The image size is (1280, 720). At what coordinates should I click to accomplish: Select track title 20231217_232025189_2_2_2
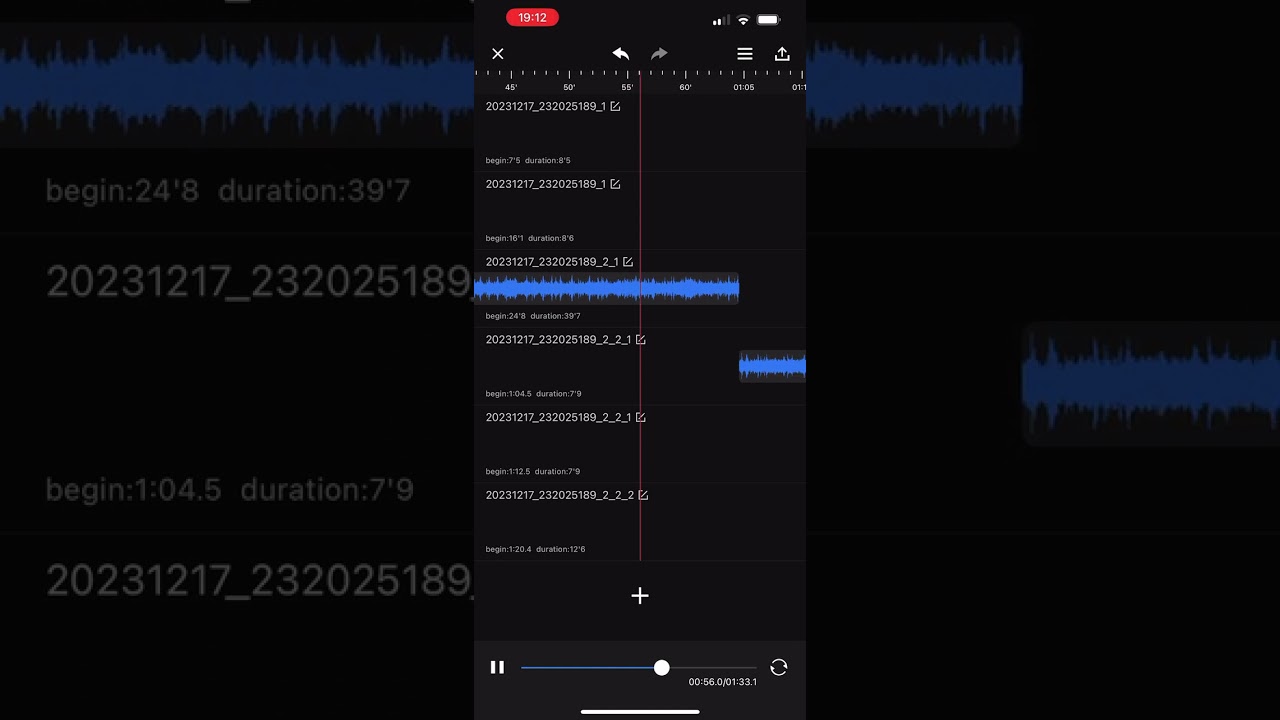pos(560,495)
